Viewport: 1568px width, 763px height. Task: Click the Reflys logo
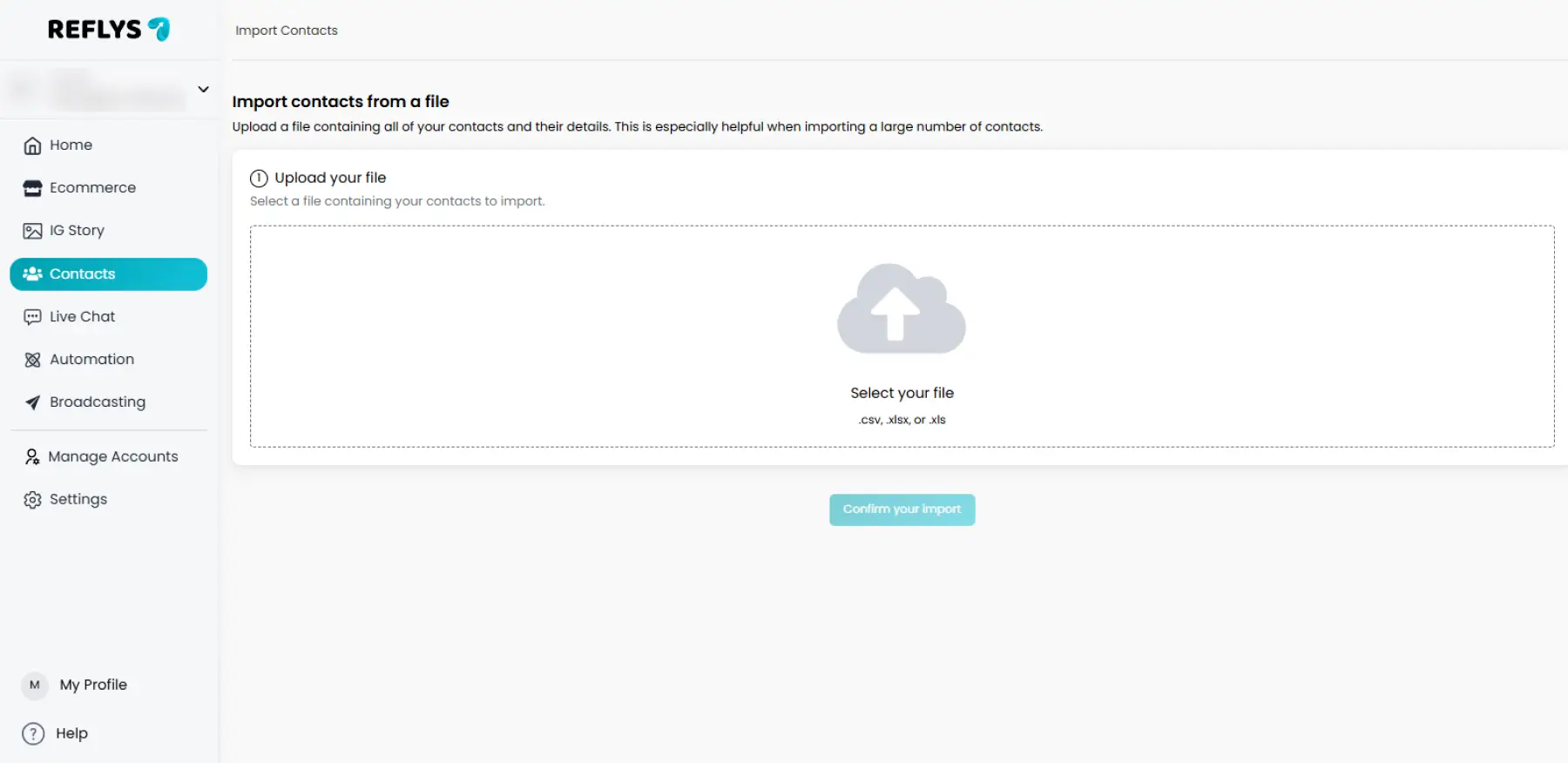[x=108, y=30]
